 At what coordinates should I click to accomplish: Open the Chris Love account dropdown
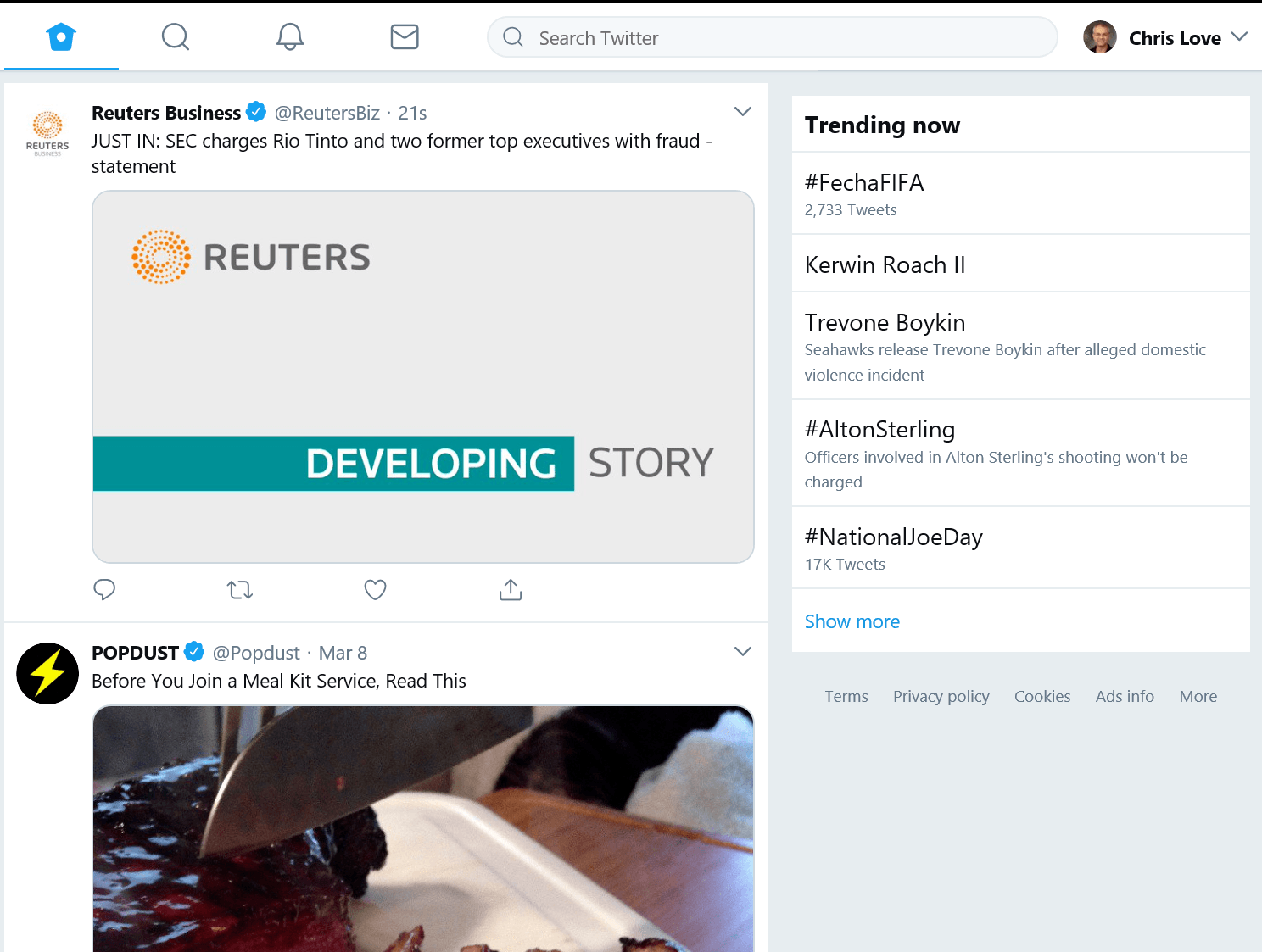coord(1241,37)
